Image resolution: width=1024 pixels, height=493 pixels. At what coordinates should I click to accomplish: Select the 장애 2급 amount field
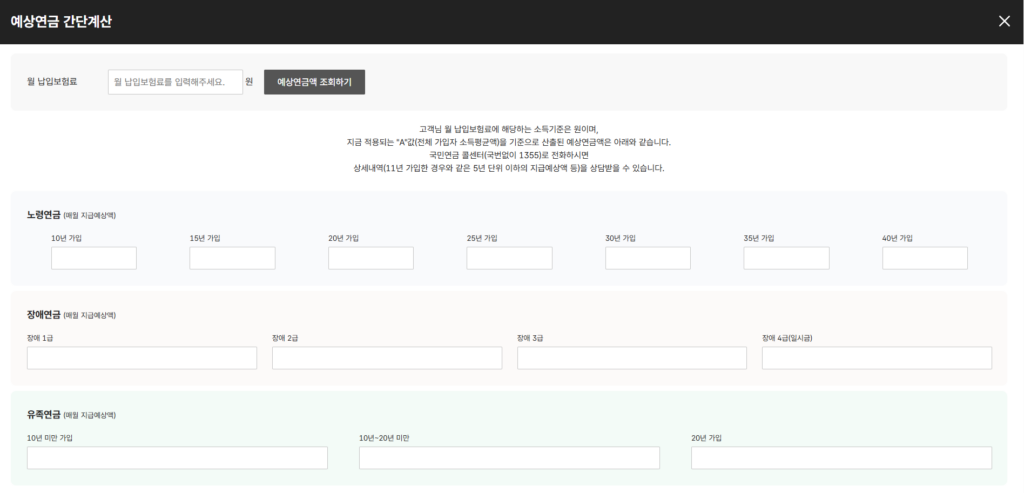click(387, 358)
